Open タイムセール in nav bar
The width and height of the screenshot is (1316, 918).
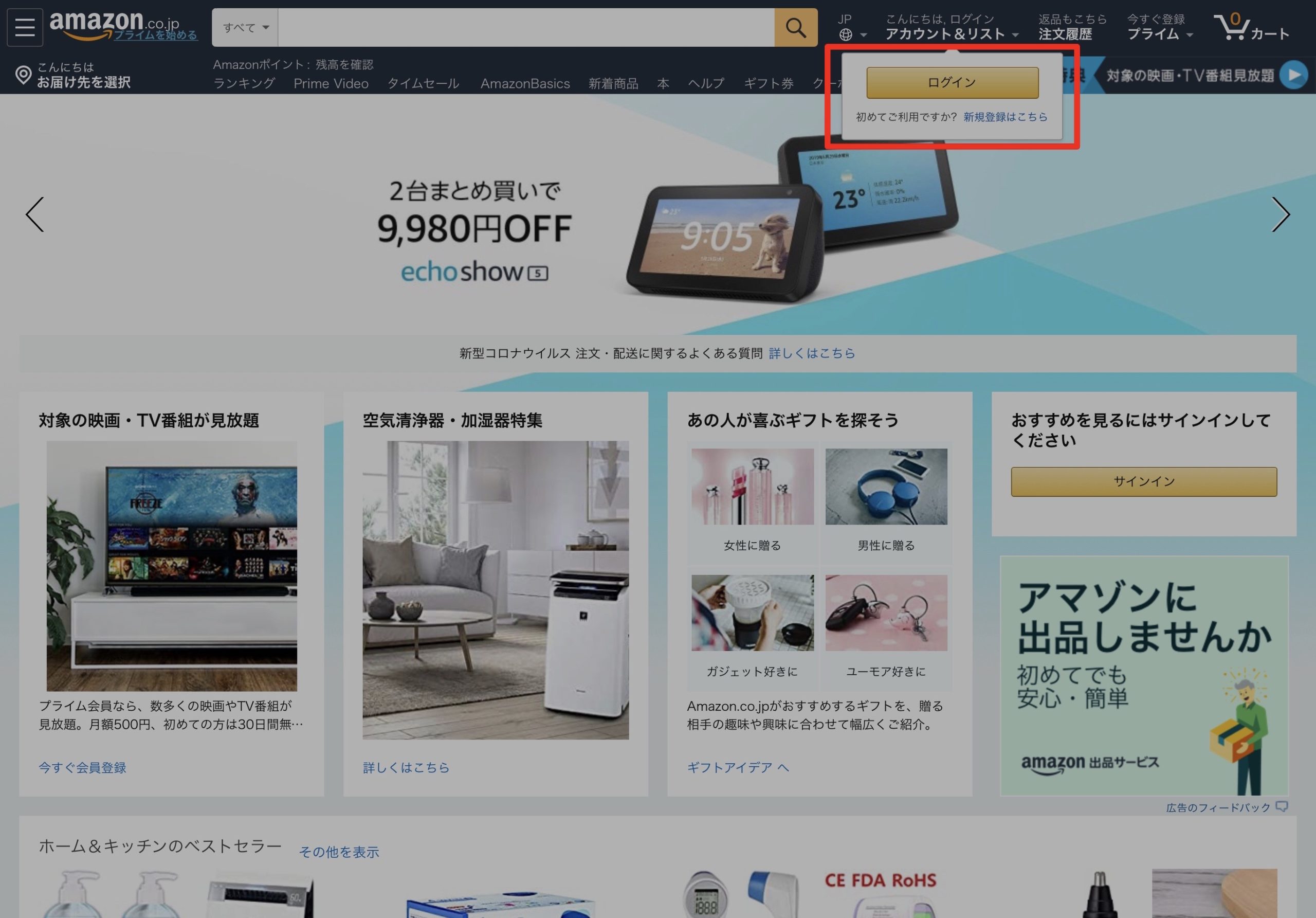423,84
